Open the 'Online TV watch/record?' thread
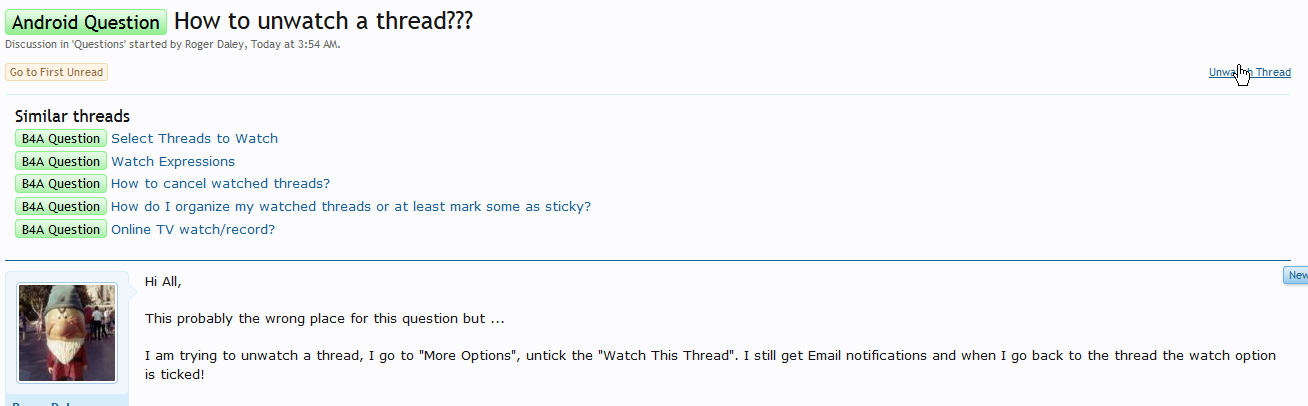This screenshot has height=406, width=1308. (x=193, y=230)
